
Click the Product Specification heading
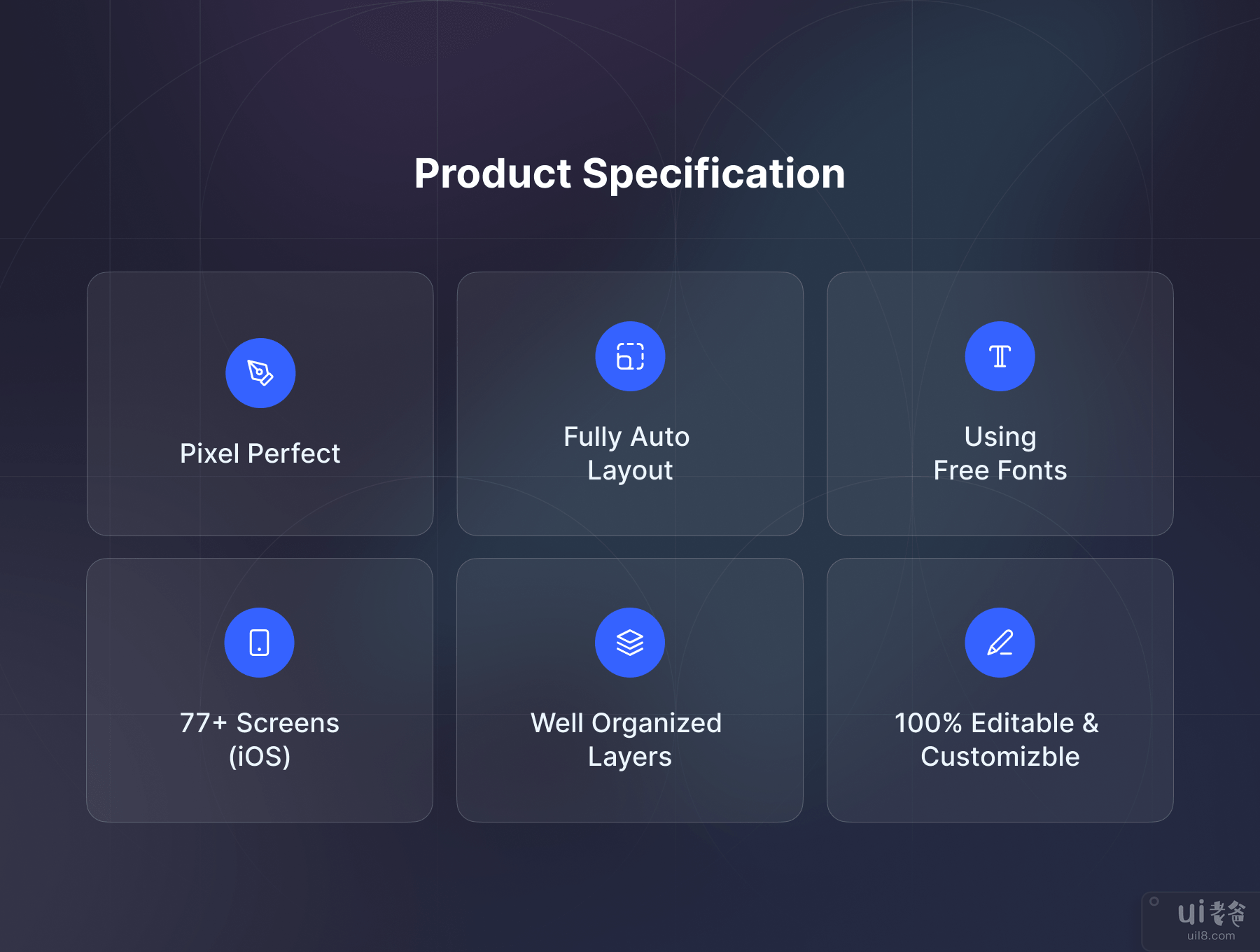(629, 174)
